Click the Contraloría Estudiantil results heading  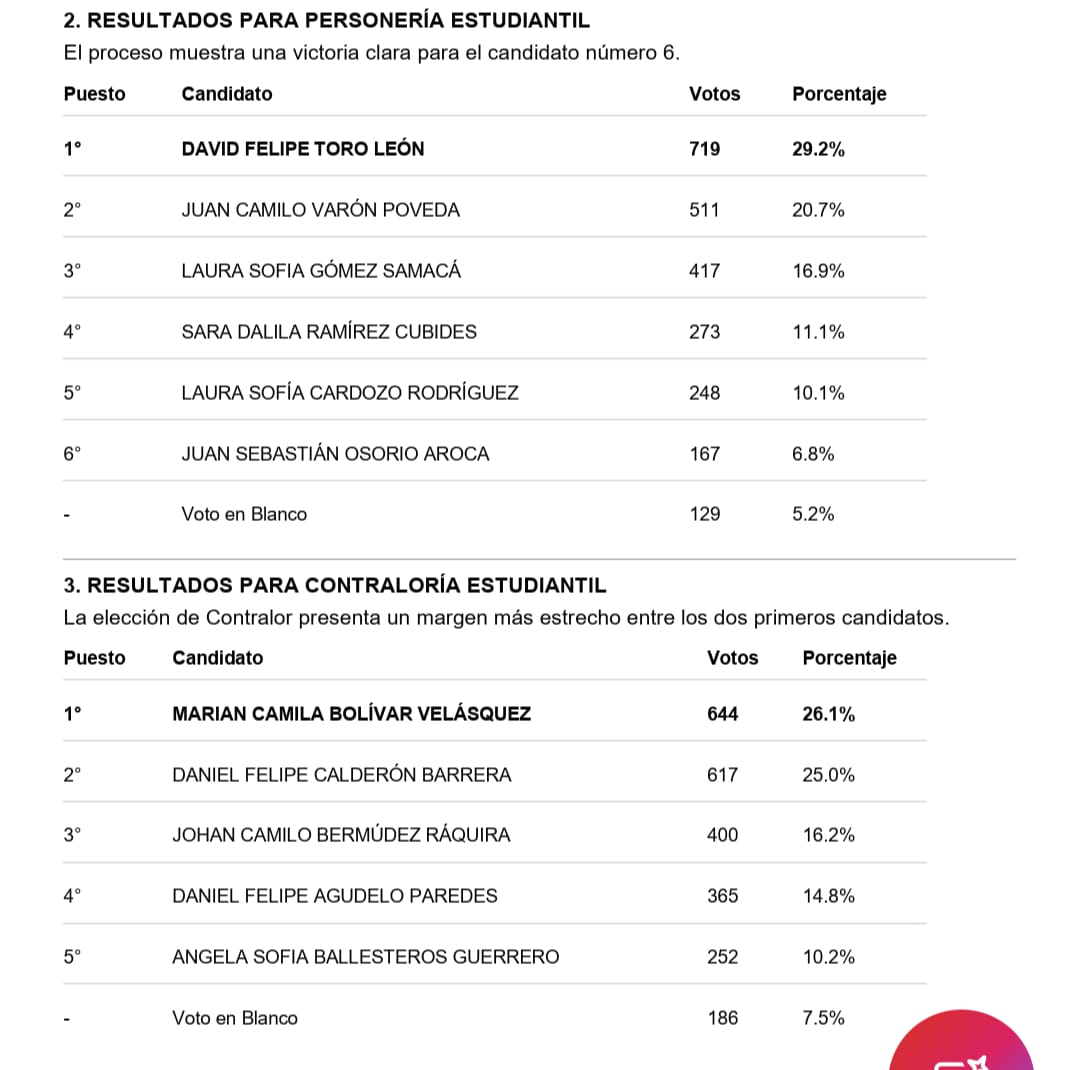point(334,585)
